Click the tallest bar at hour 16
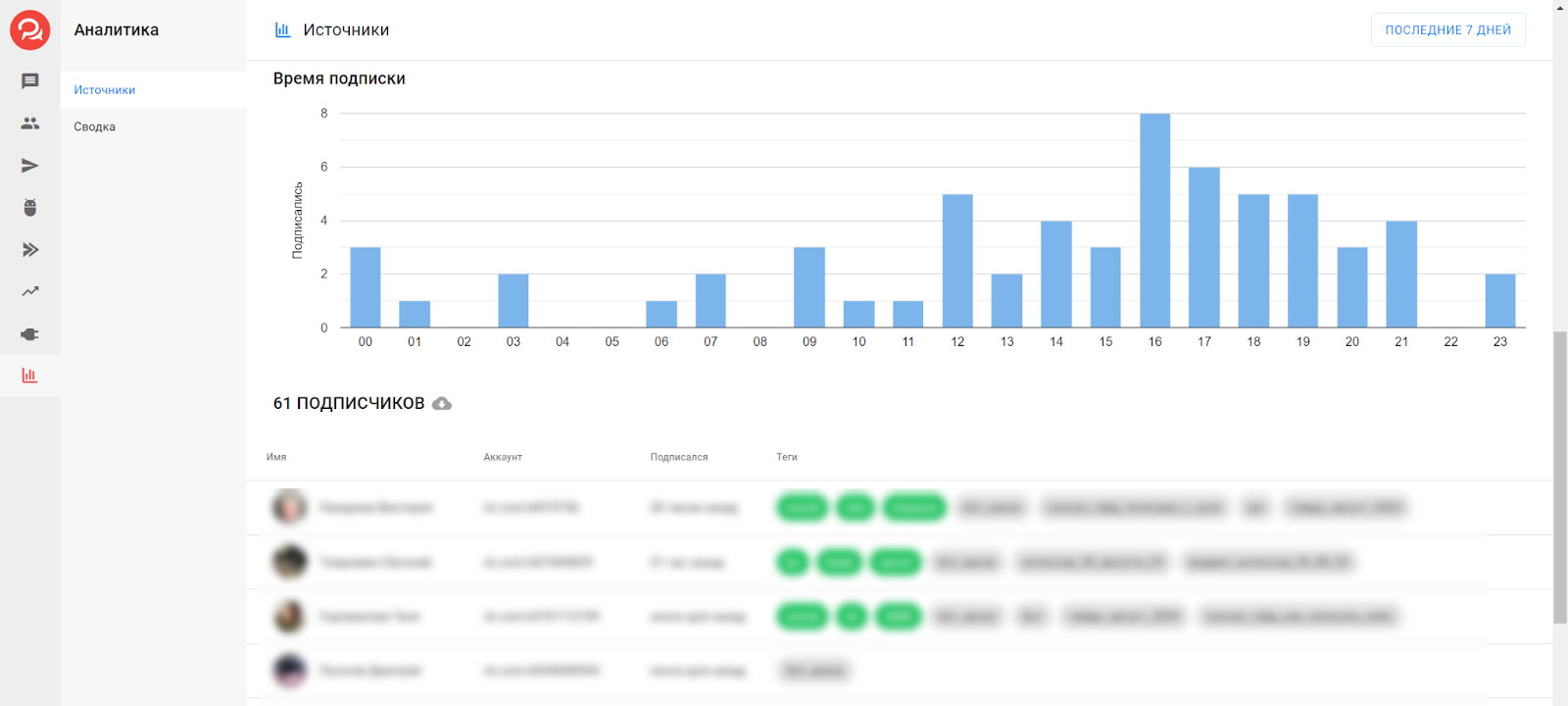 (1154, 221)
